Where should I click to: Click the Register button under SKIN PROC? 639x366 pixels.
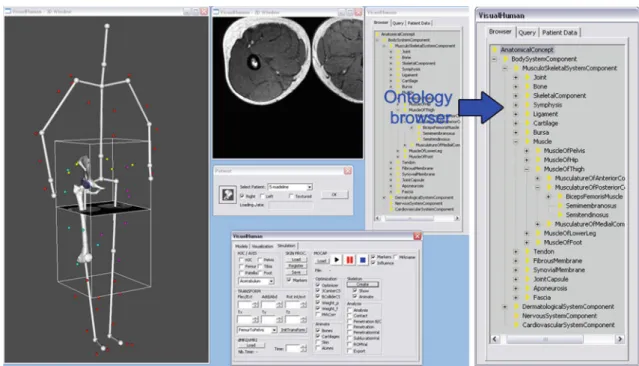point(296,266)
